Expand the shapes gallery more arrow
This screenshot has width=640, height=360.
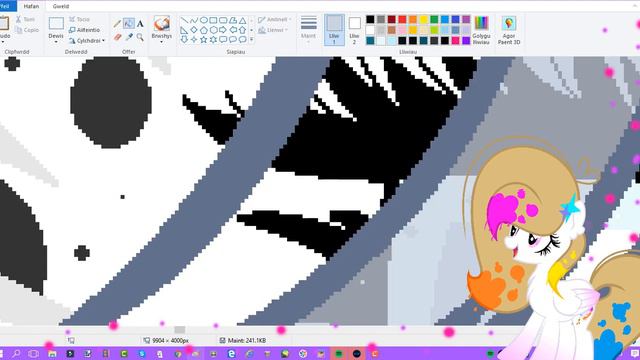pyautogui.click(x=251, y=40)
